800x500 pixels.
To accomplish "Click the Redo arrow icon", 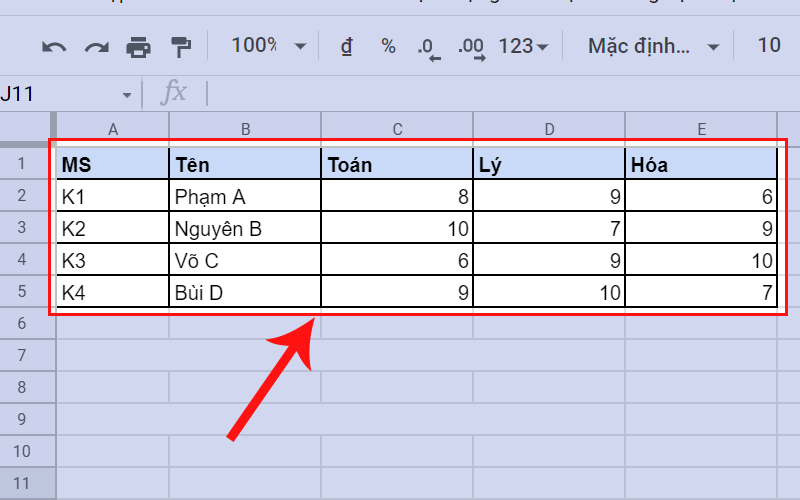I will click(96, 46).
